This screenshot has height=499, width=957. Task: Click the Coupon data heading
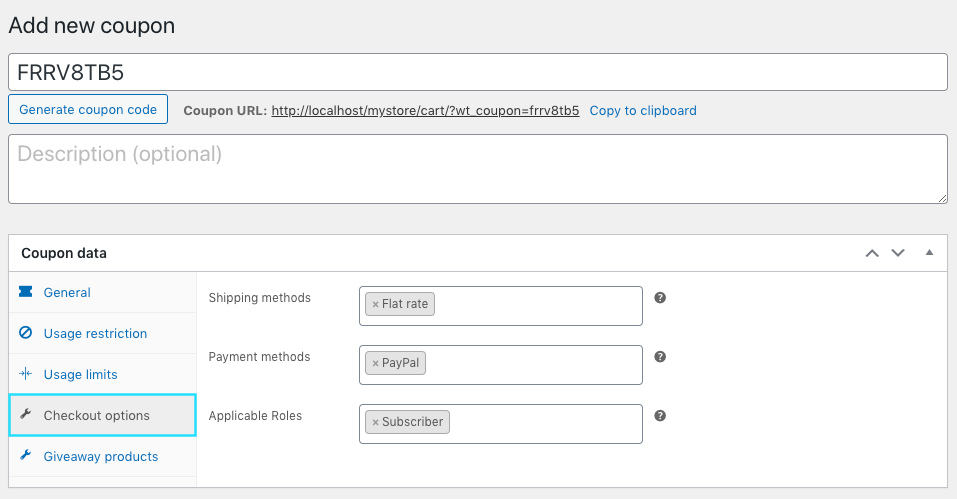click(x=64, y=253)
